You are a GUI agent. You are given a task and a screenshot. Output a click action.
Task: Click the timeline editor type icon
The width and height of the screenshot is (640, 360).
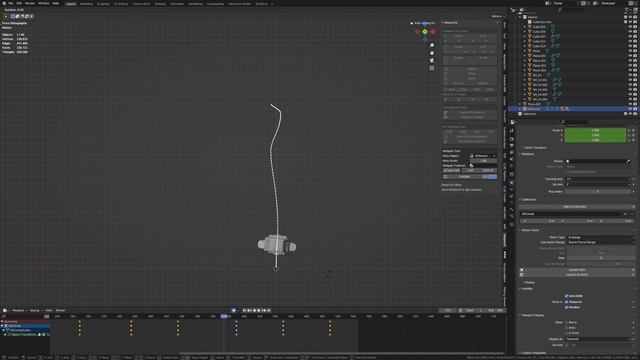(5, 311)
